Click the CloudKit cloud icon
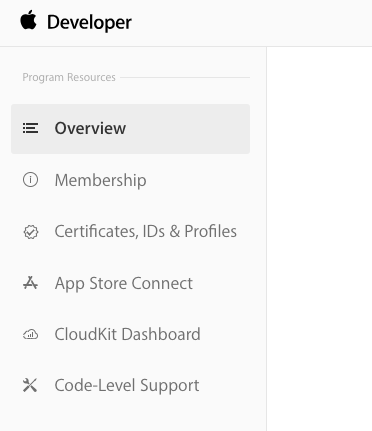372x431 pixels. (30, 334)
